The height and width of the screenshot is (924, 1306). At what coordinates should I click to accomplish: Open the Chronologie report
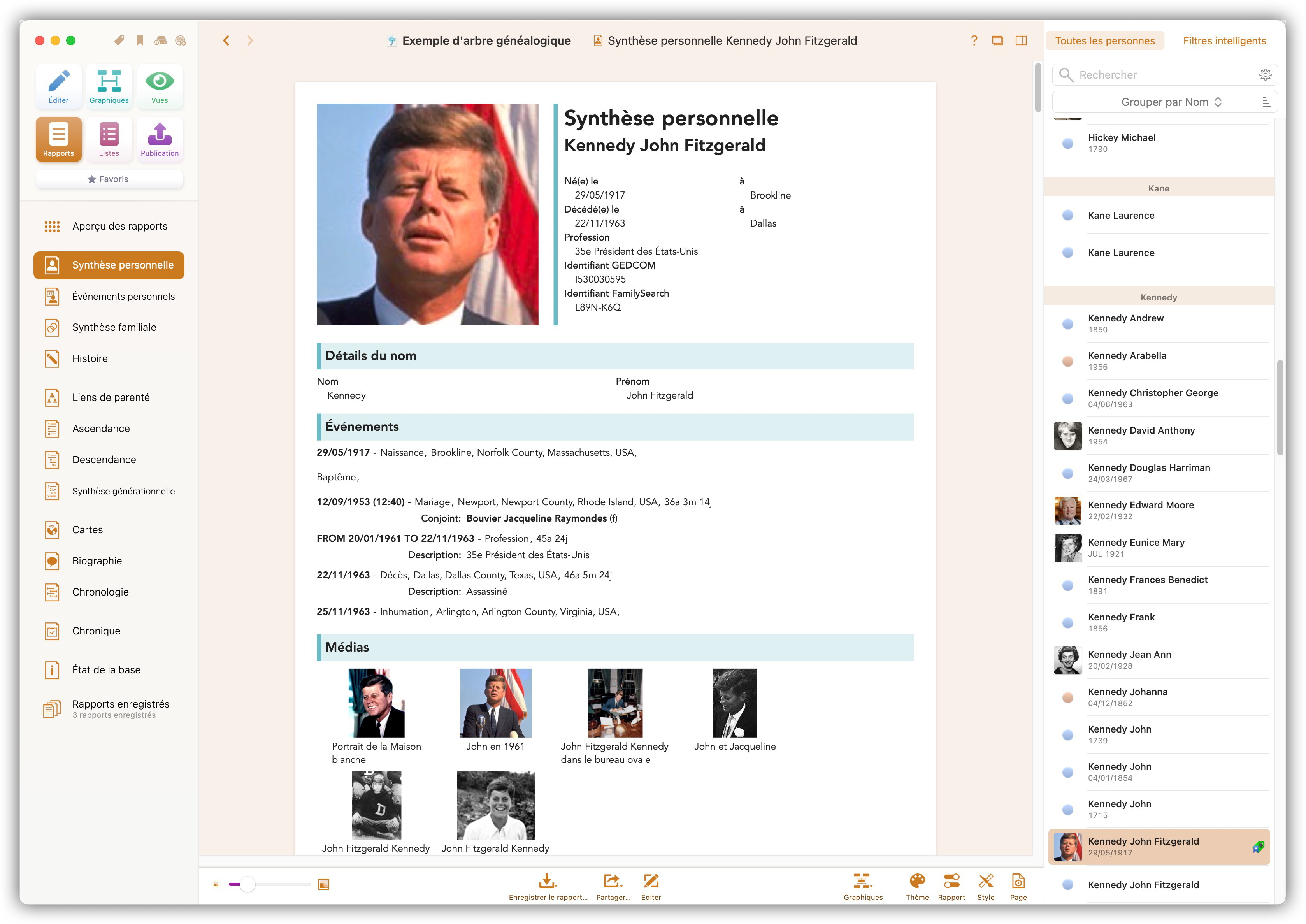tap(109, 592)
